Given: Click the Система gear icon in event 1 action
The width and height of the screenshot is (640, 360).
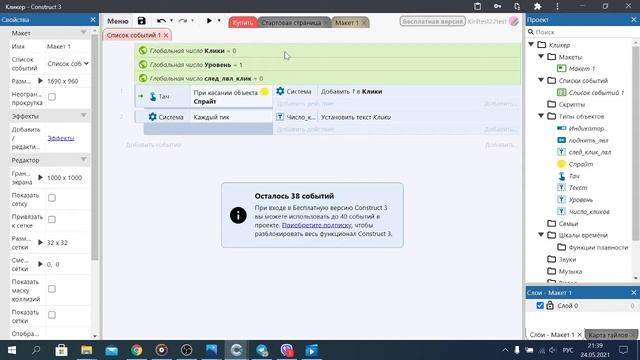Looking at the screenshot, I should pyautogui.click(x=280, y=91).
